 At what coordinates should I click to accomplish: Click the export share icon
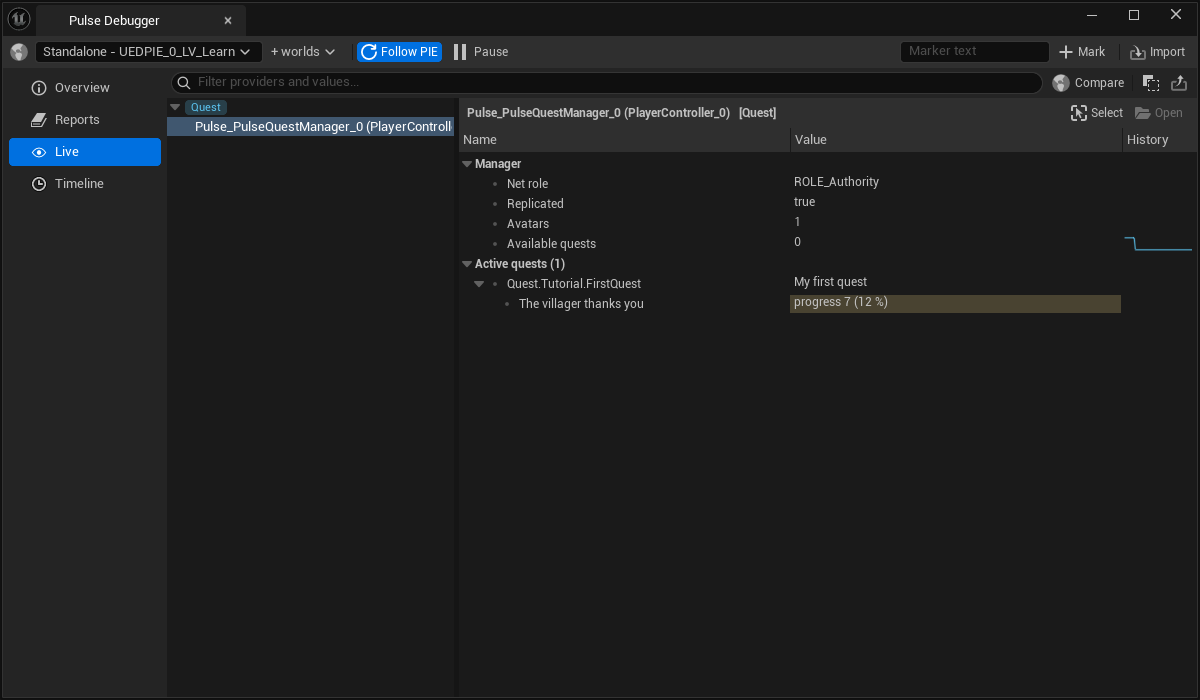click(1179, 83)
